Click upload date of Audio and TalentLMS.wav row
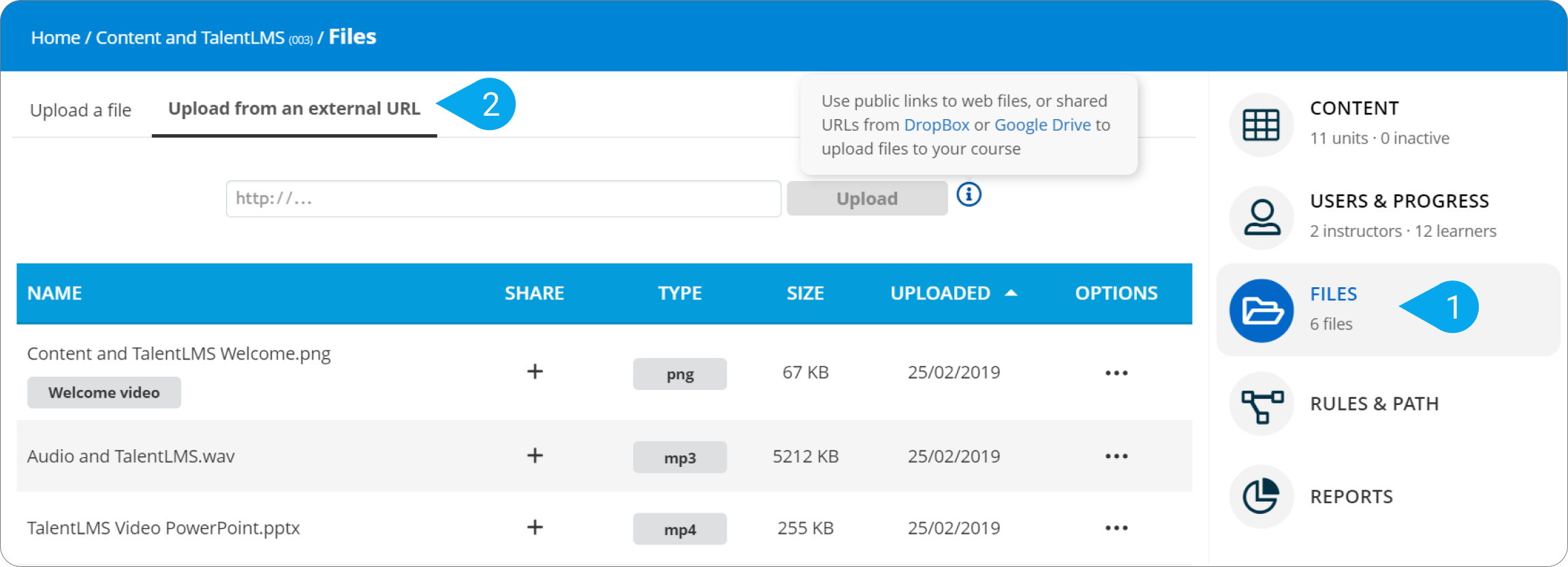The width and height of the screenshot is (1568, 567). pyautogui.click(x=954, y=456)
